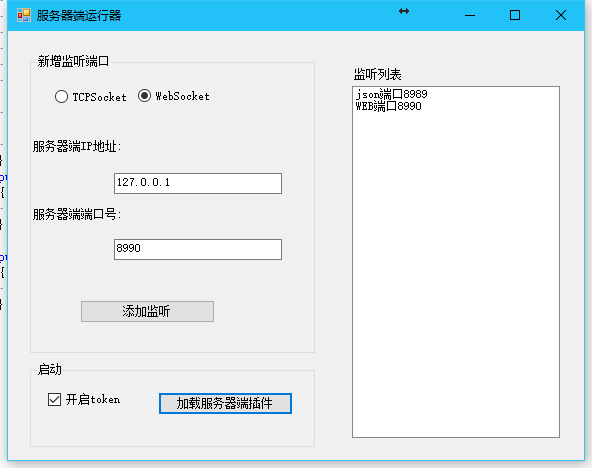Maximize the 服务器端运行器 window
This screenshot has height=468, width=592.
[x=515, y=15]
